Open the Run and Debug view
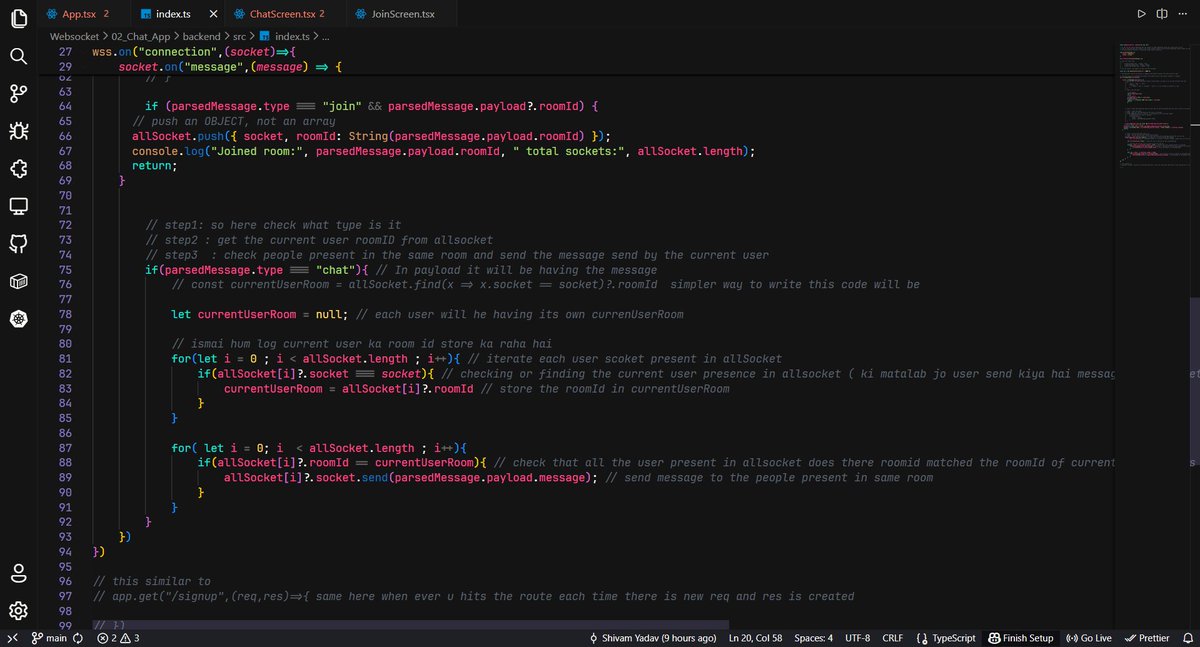The width and height of the screenshot is (1200, 647). [18, 131]
